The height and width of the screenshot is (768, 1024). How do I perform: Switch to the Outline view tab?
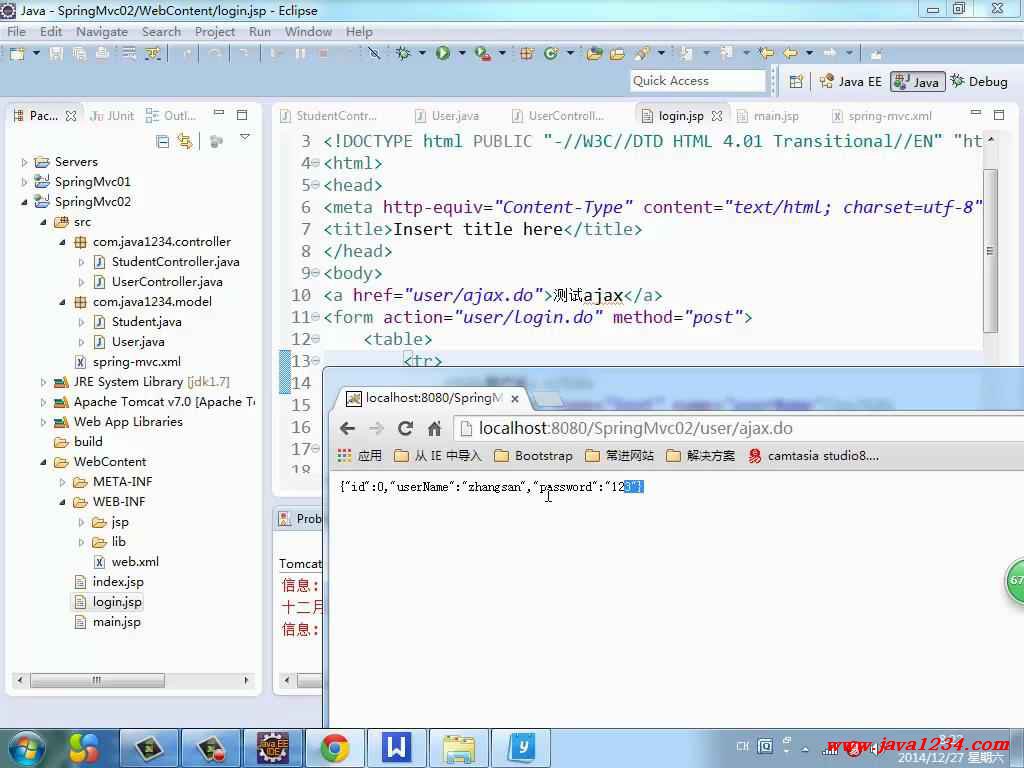pos(171,116)
